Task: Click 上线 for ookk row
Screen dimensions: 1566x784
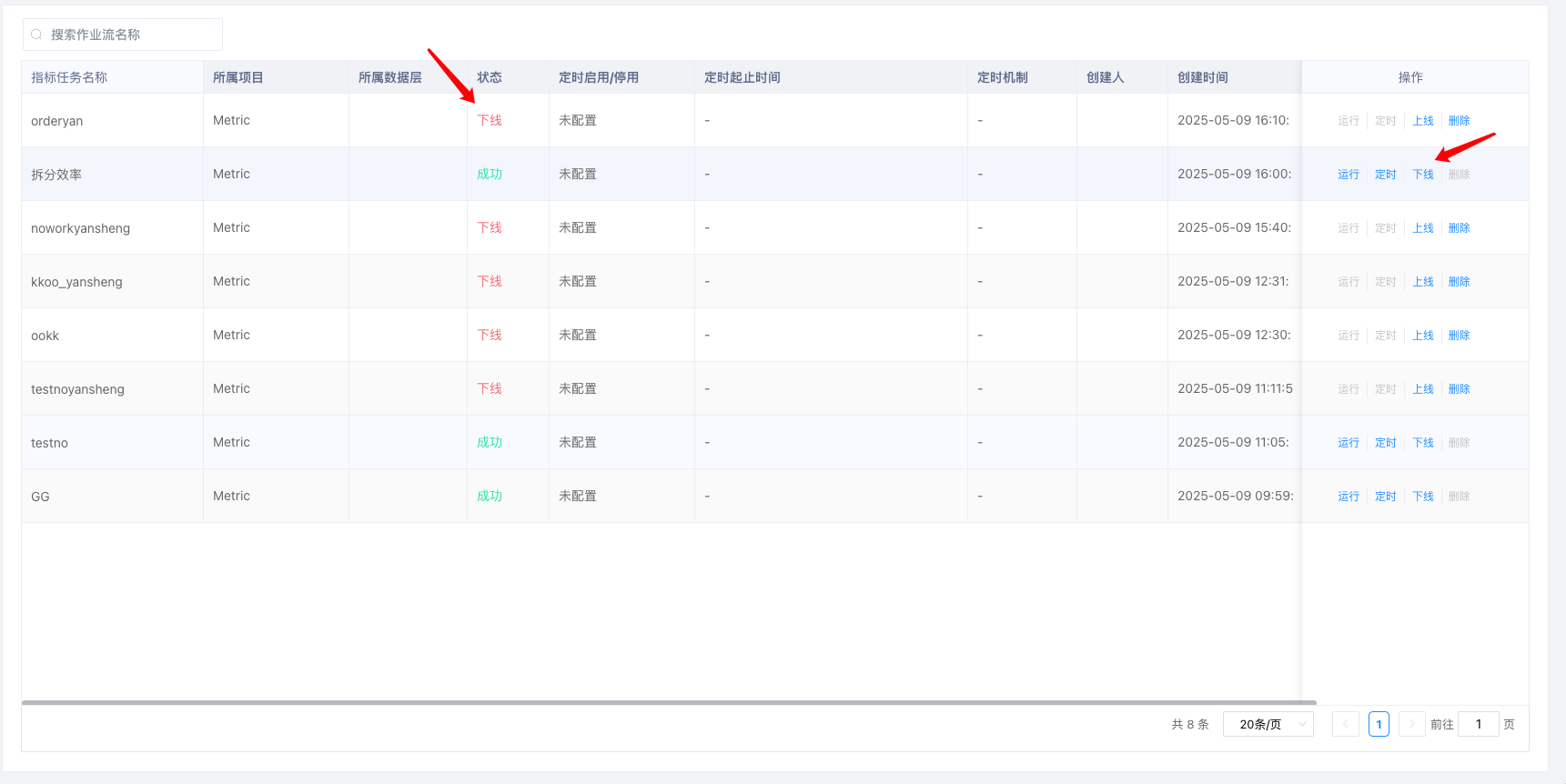Action: coord(1423,336)
